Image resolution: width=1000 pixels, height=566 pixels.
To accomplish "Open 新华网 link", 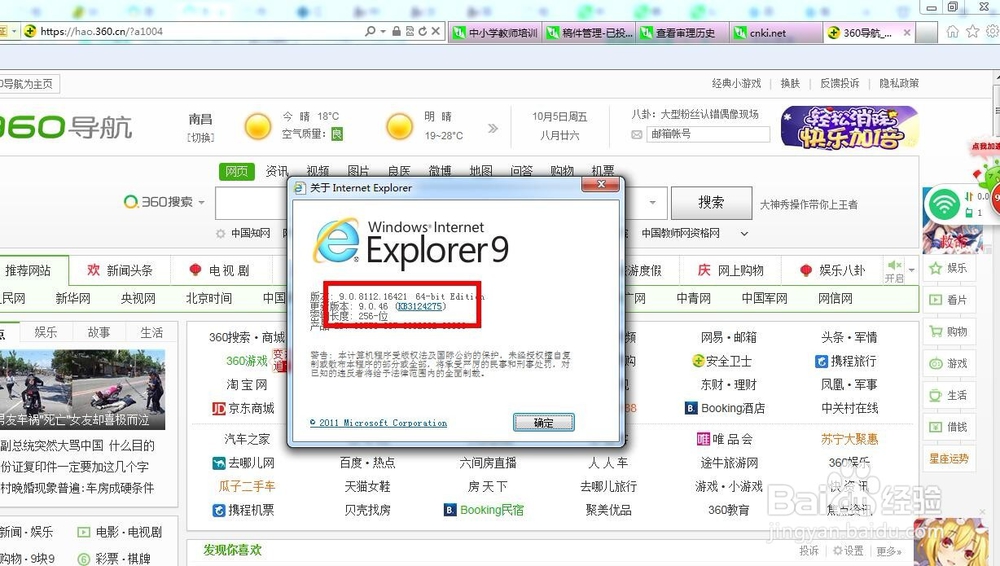I will pos(73,298).
